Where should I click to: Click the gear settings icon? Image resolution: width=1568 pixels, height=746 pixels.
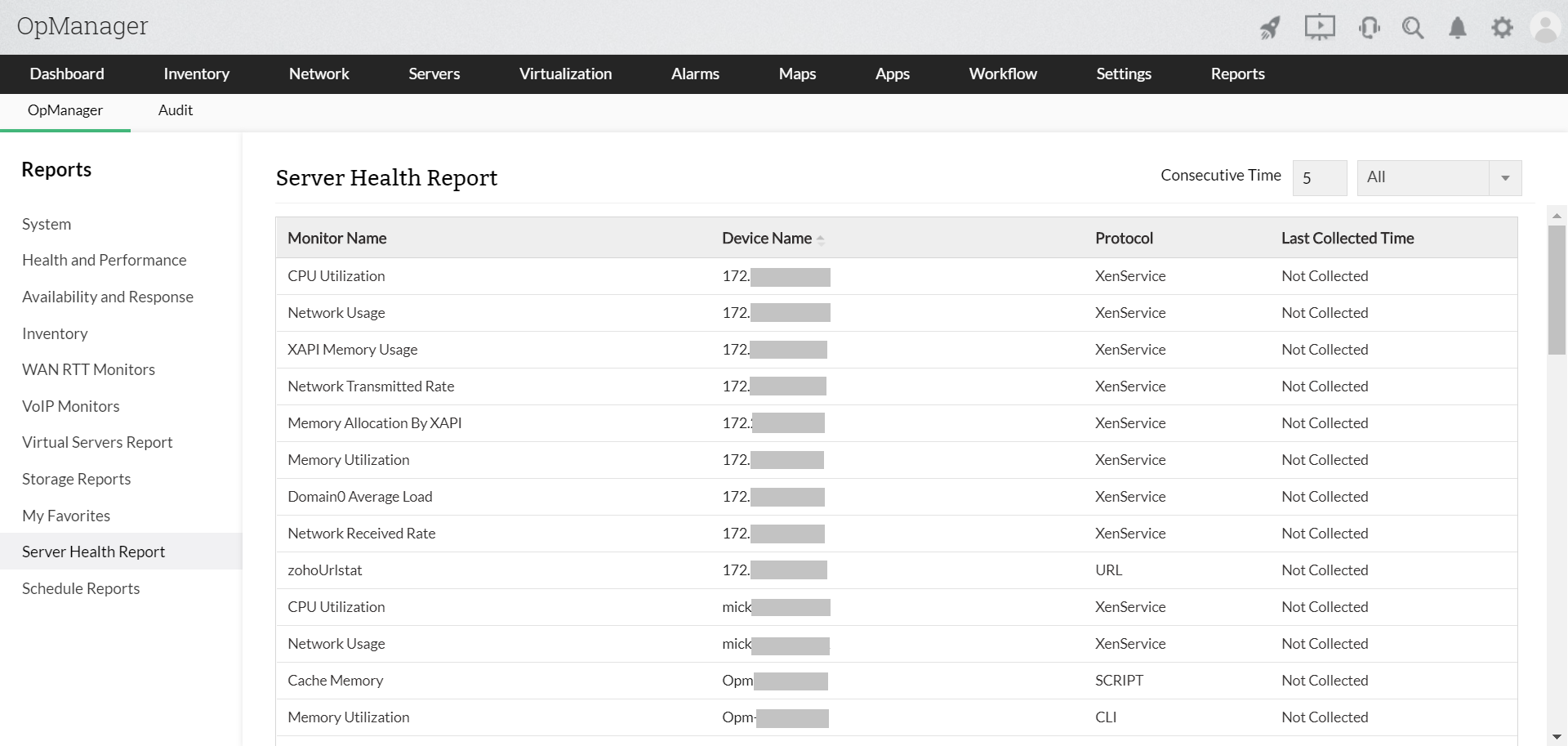(x=1502, y=28)
